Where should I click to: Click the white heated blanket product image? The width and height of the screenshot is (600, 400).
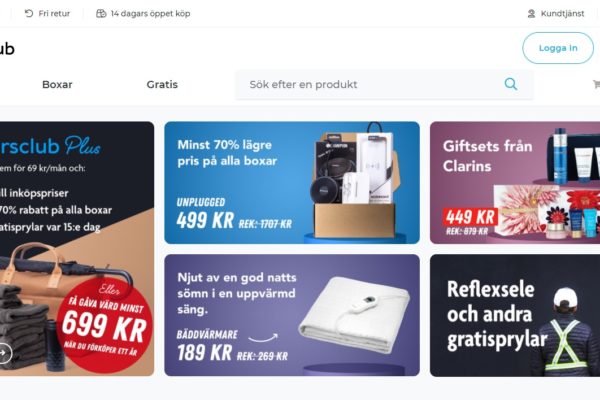354,314
